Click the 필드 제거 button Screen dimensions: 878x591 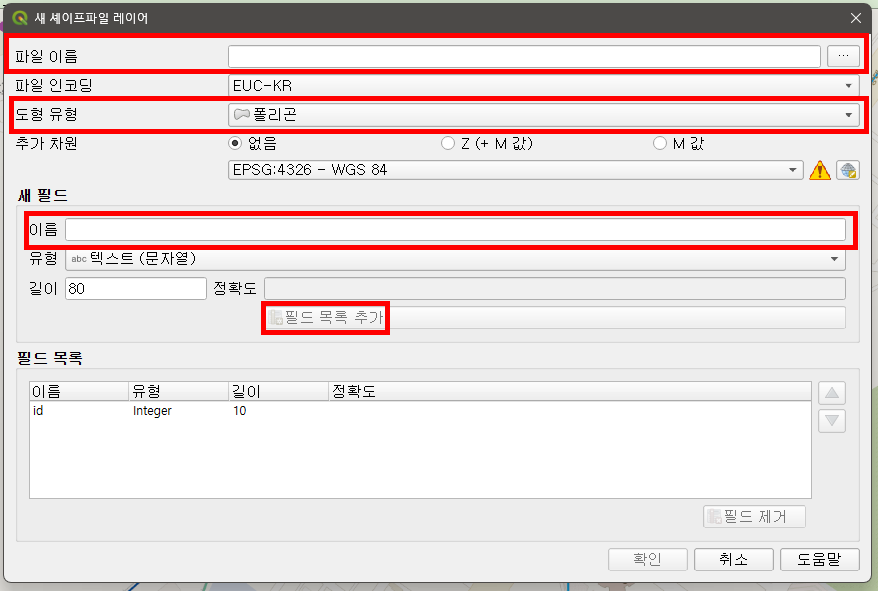(x=754, y=516)
